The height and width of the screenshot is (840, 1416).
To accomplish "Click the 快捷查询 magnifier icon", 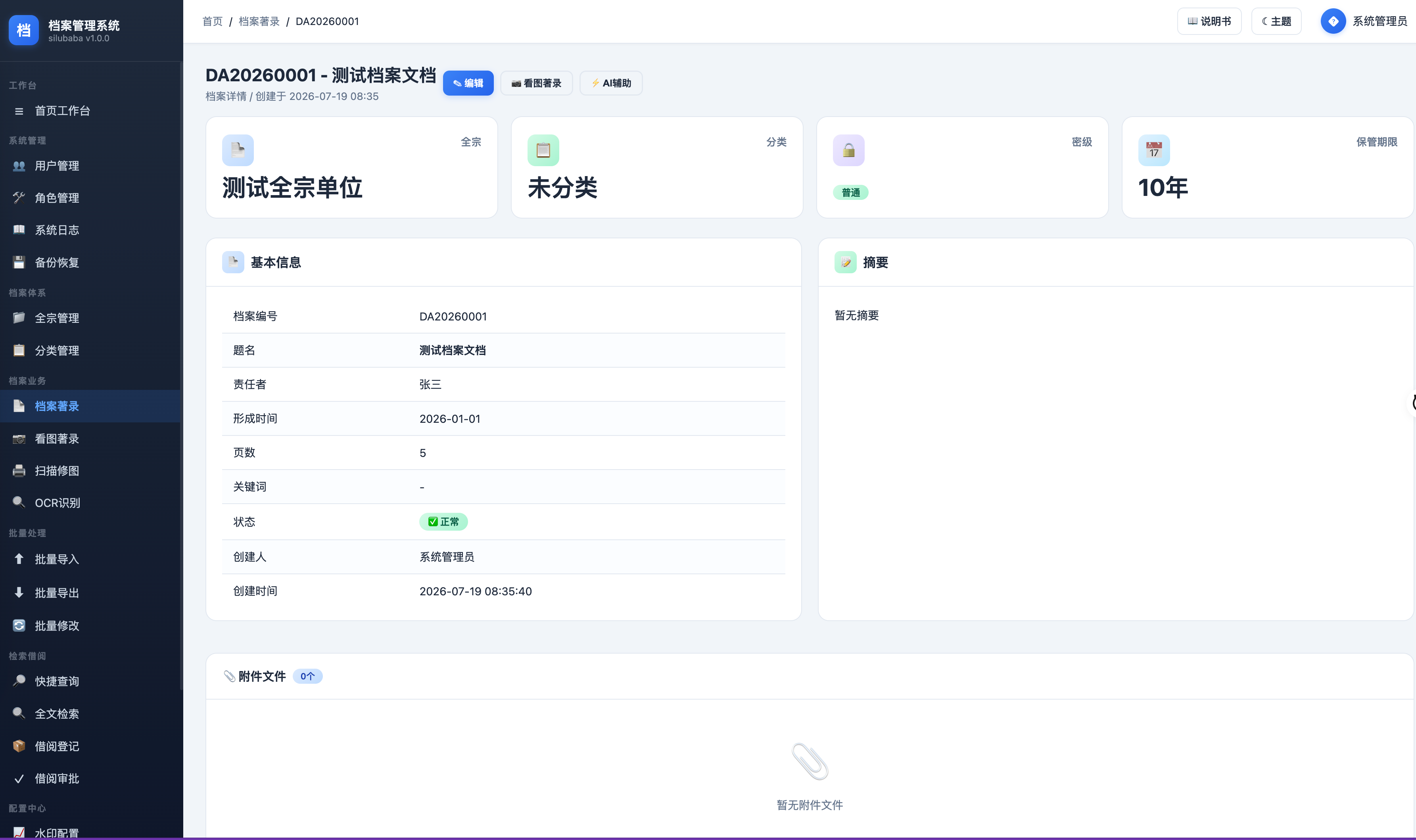I will click(x=19, y=681).
